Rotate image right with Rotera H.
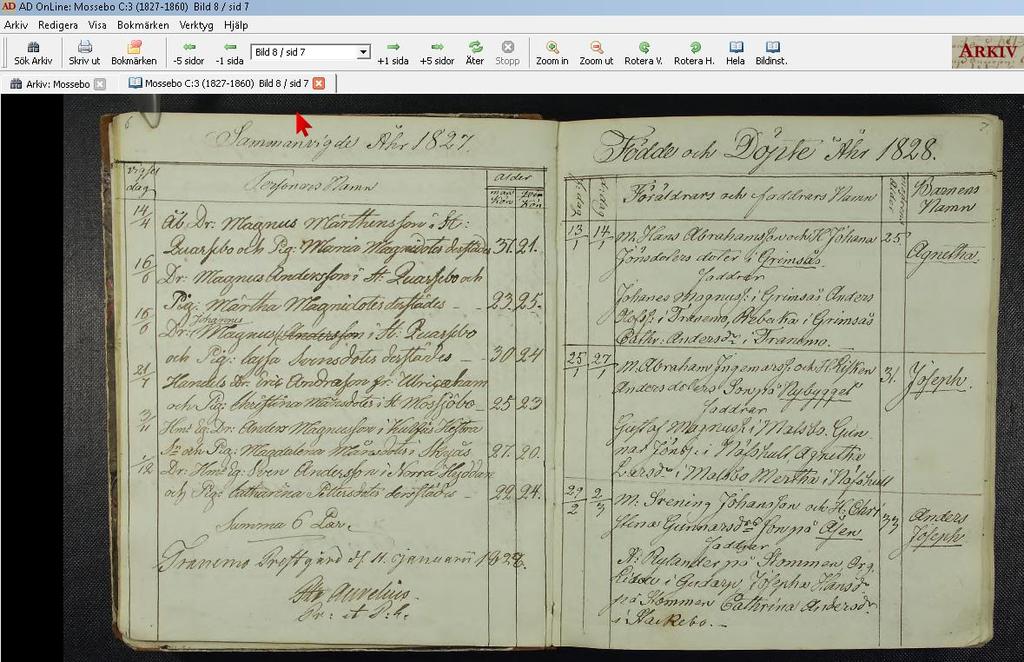 point(694,53)
